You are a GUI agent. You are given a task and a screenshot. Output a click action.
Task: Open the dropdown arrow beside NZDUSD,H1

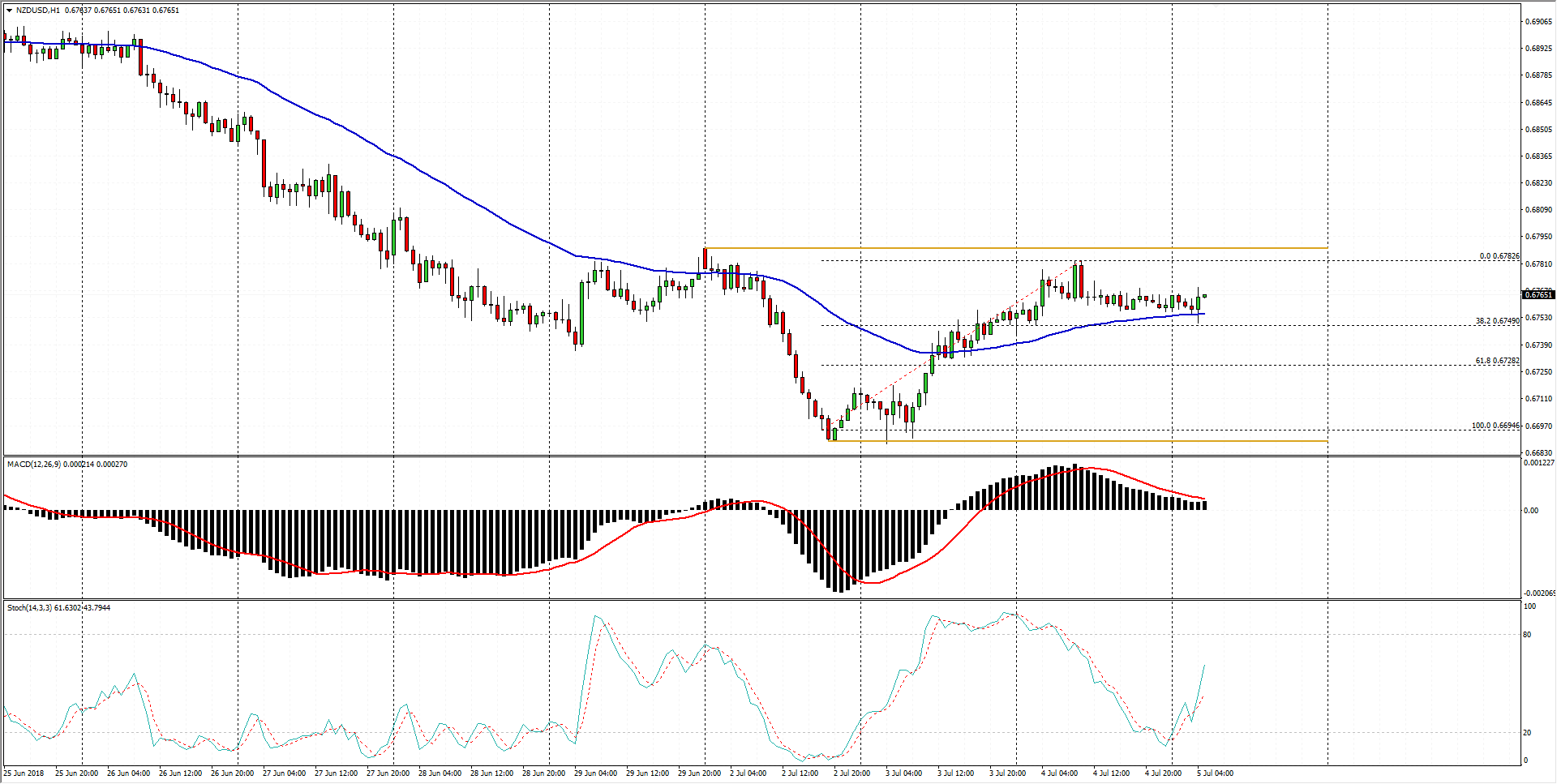9,11
